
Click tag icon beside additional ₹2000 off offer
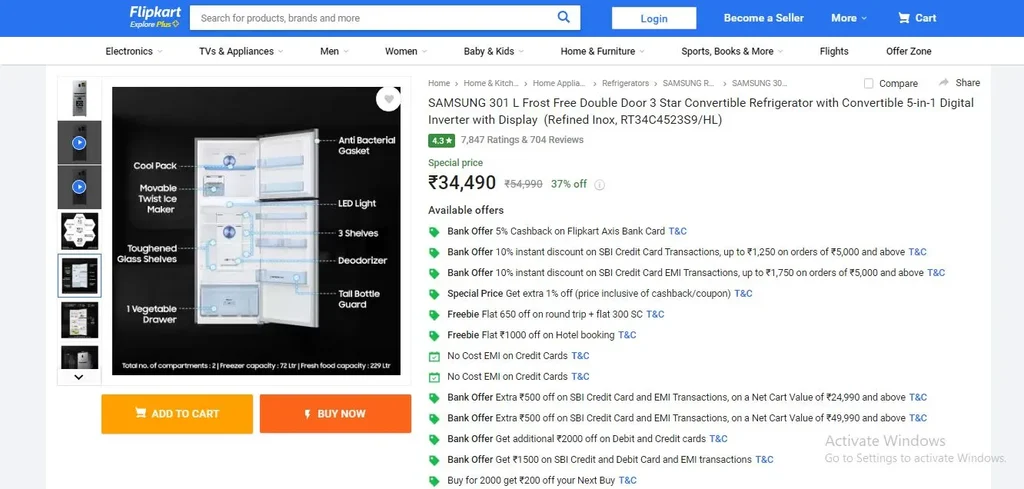pos(434,439)
